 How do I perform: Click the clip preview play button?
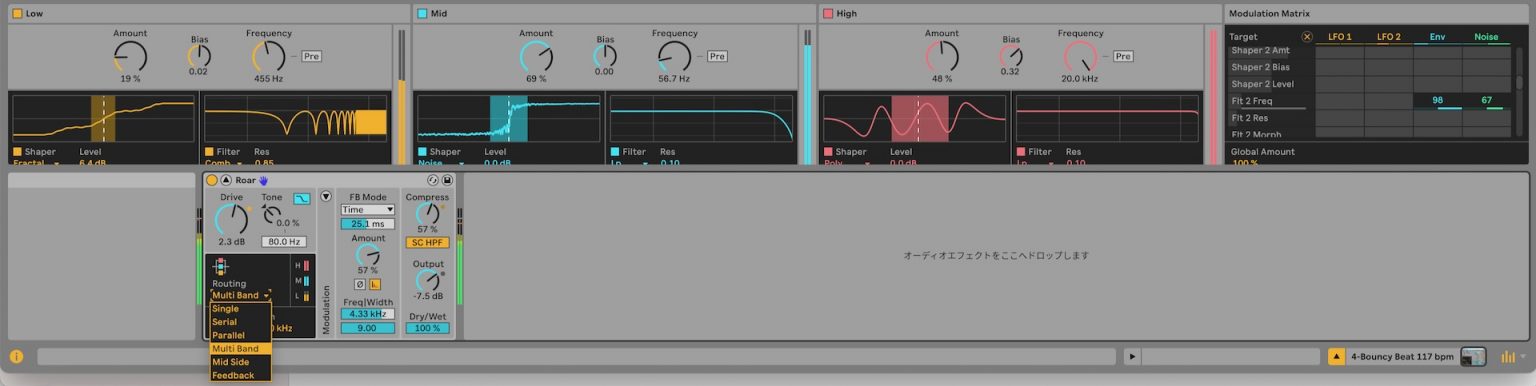pos(1132,356)
